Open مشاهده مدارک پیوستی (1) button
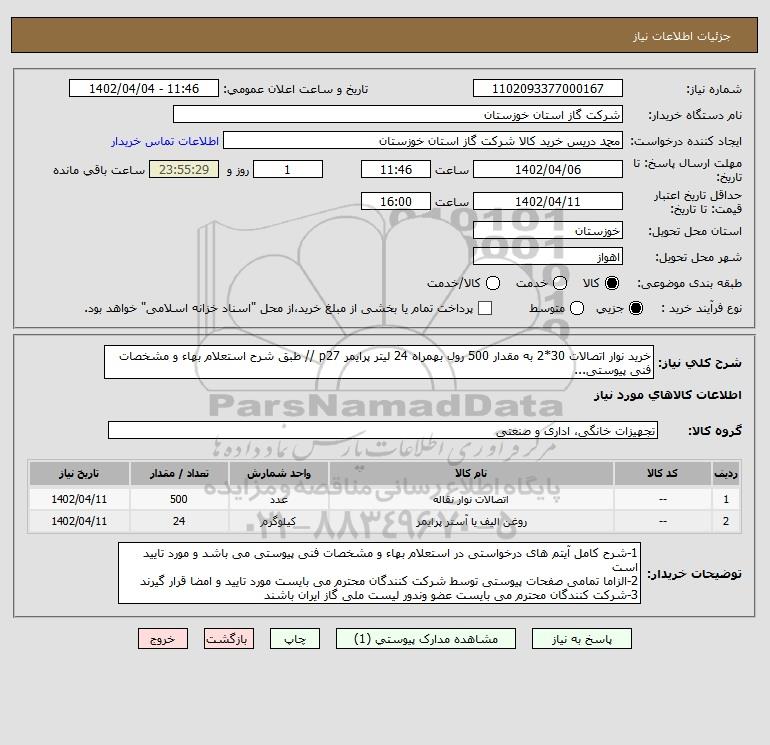The width and height of the screenshot is (770, 745). pyautogui.click(x=426, y=639)
